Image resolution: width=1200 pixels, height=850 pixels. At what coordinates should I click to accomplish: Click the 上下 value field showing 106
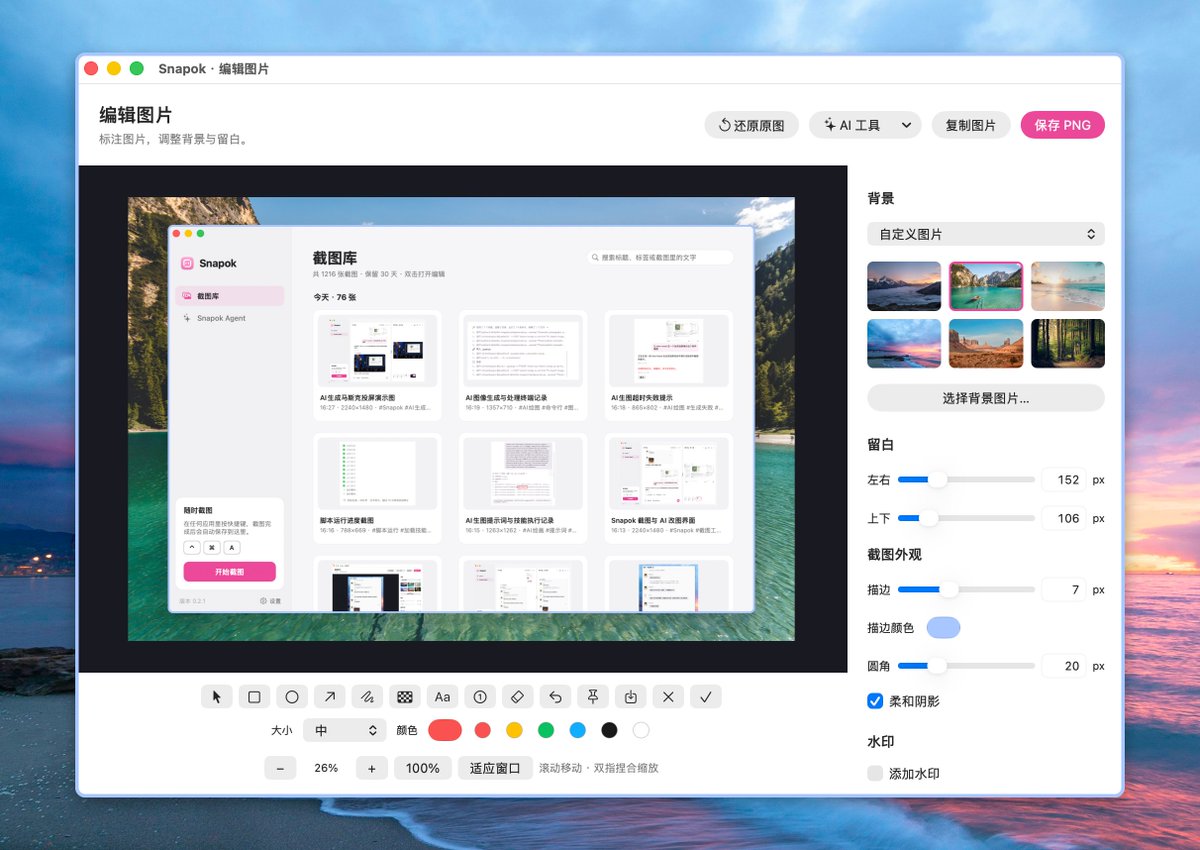[1064, 518]
